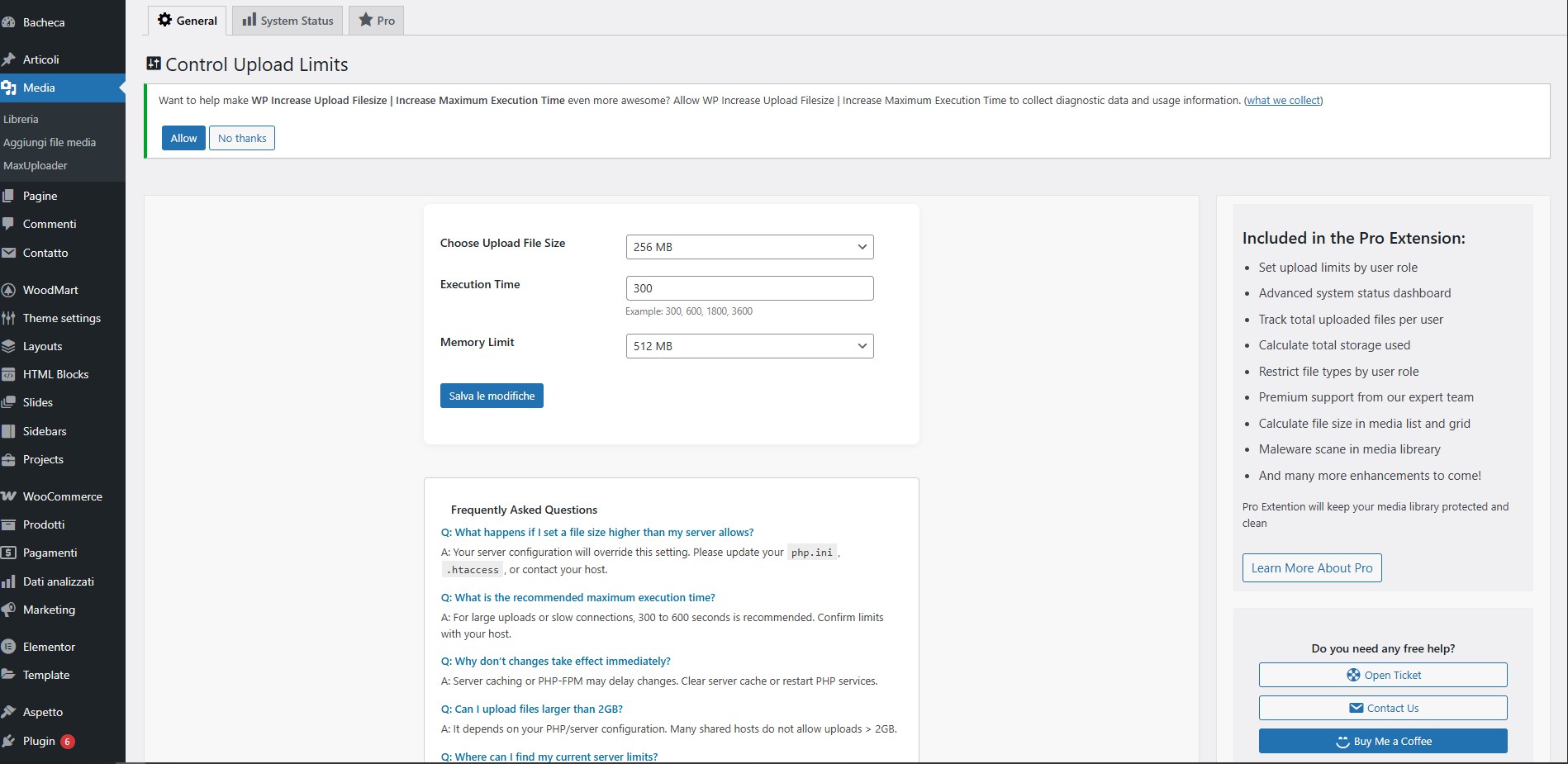Click the Plugin plug icon
Screen dimensions: 1568x764
pos(8,741)
